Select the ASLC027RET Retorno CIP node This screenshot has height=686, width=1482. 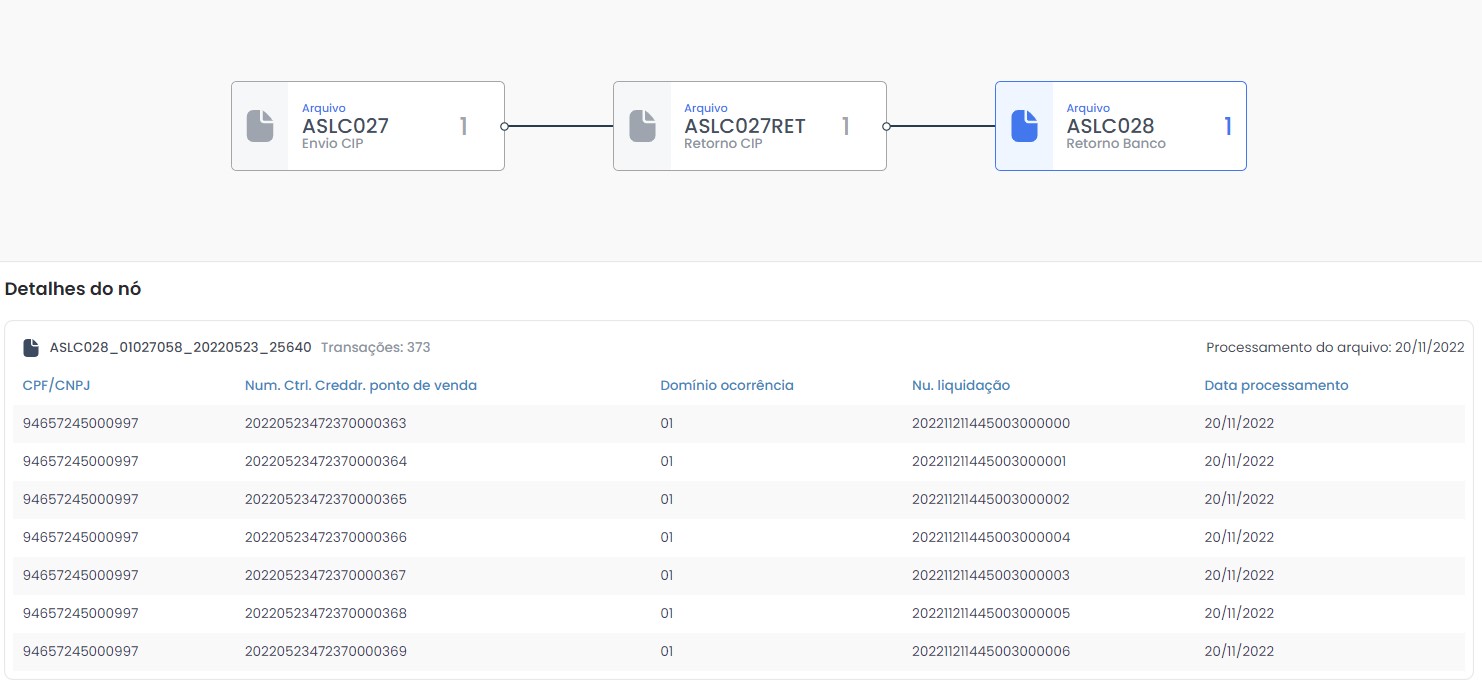click(x=750, y=126)
